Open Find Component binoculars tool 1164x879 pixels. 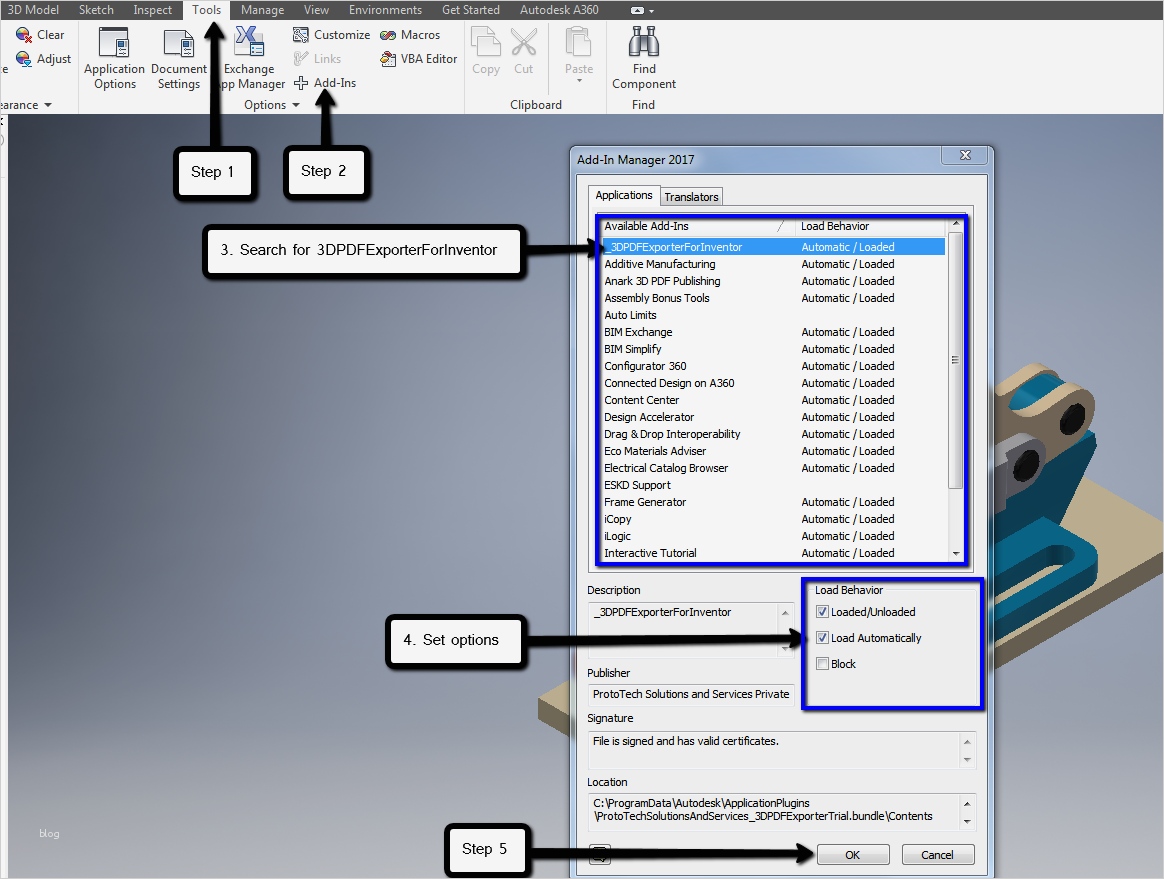coord(644,58)
